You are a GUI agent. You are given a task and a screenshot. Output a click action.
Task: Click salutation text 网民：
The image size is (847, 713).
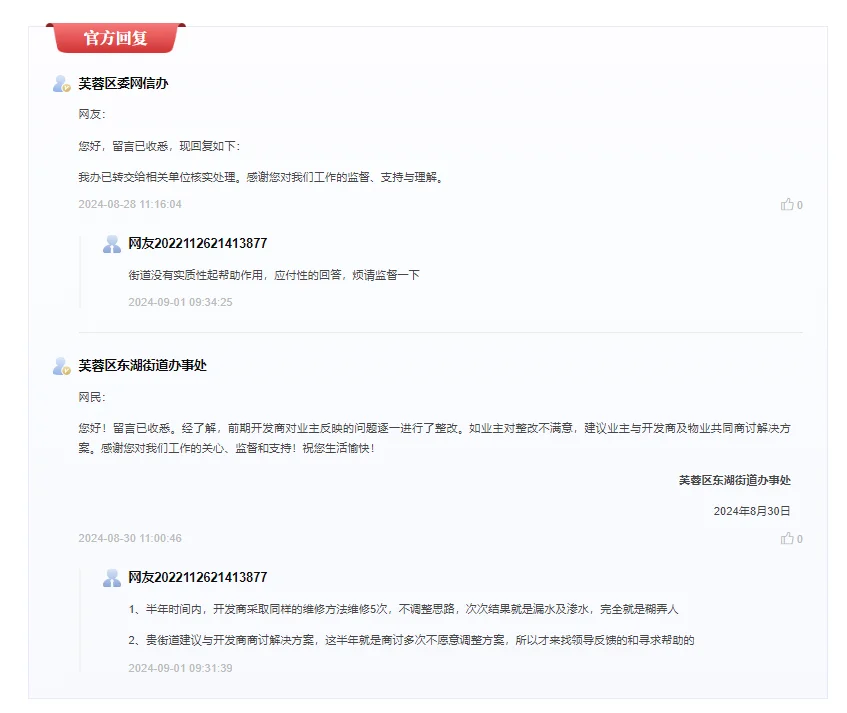tap(92, 398)
